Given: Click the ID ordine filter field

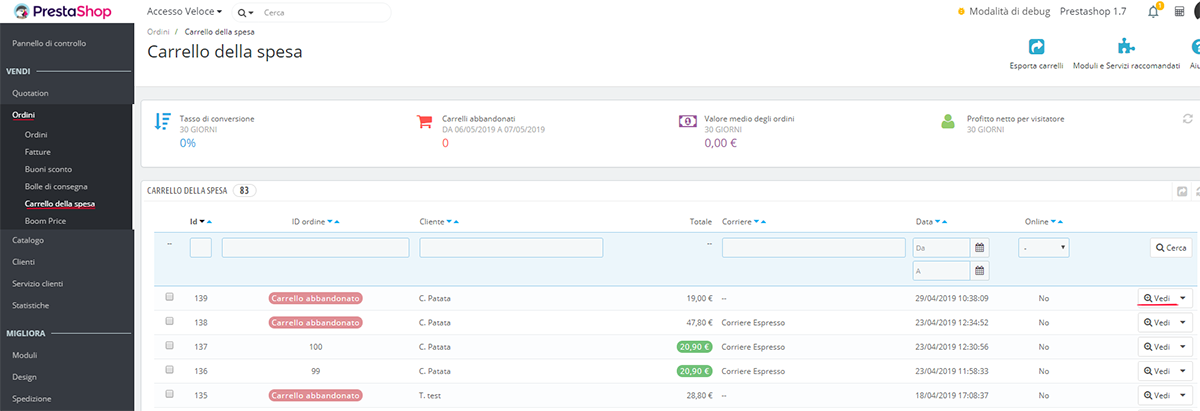Looking at the screenshot, I should pyautogui.click(x=315, y=247).
